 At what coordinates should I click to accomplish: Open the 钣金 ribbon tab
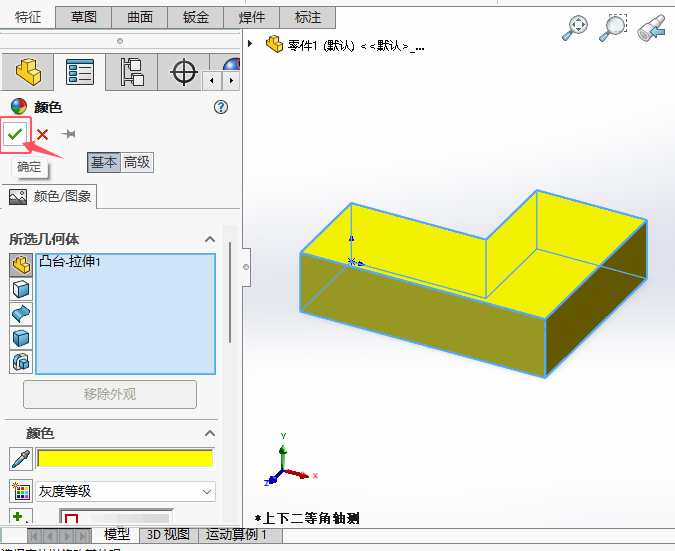click(x=195, y=17)
